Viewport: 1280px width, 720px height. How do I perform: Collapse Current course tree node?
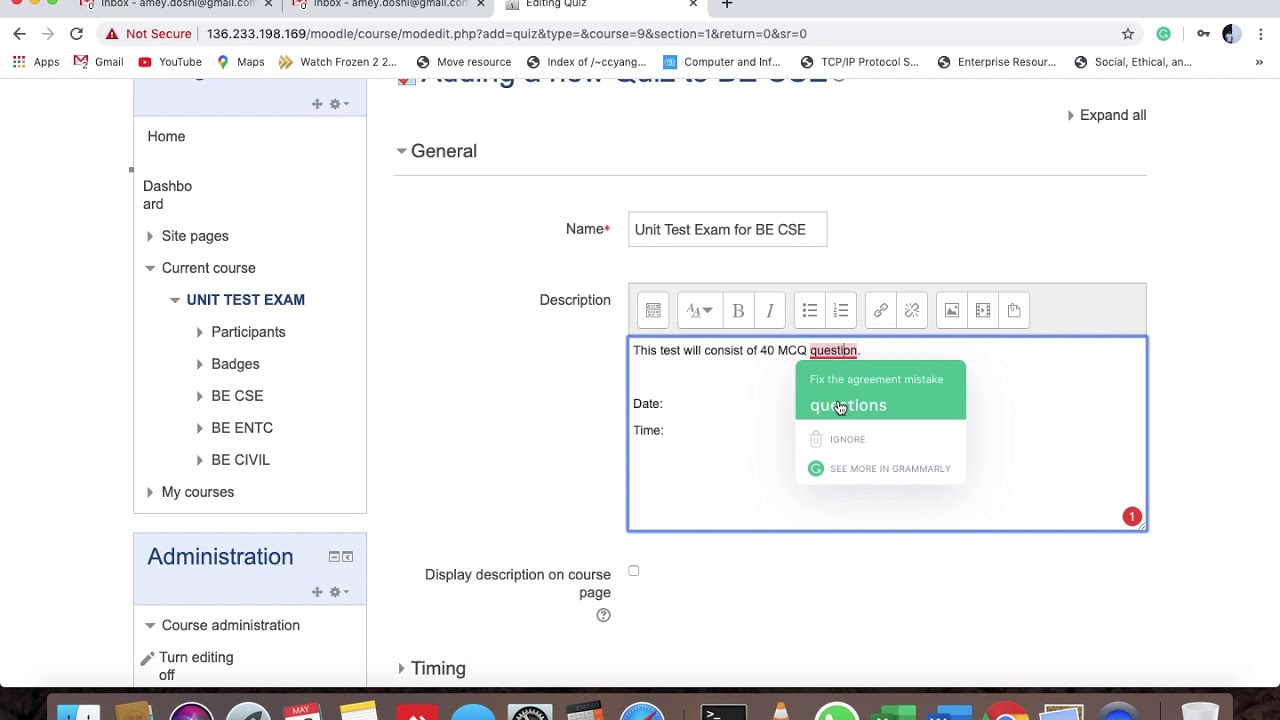point(150,268)
